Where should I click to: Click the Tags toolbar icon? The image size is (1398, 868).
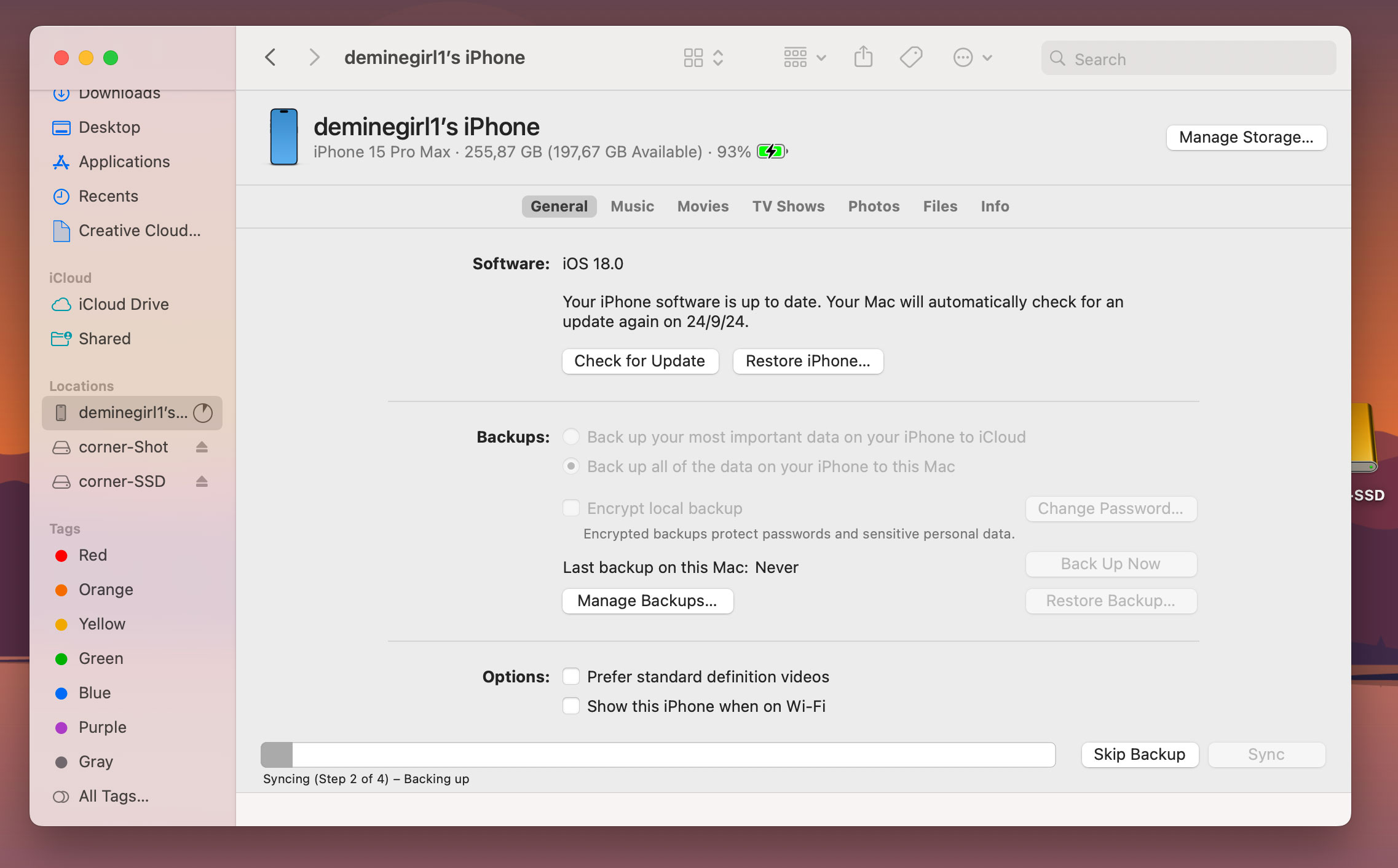[911, 58]
